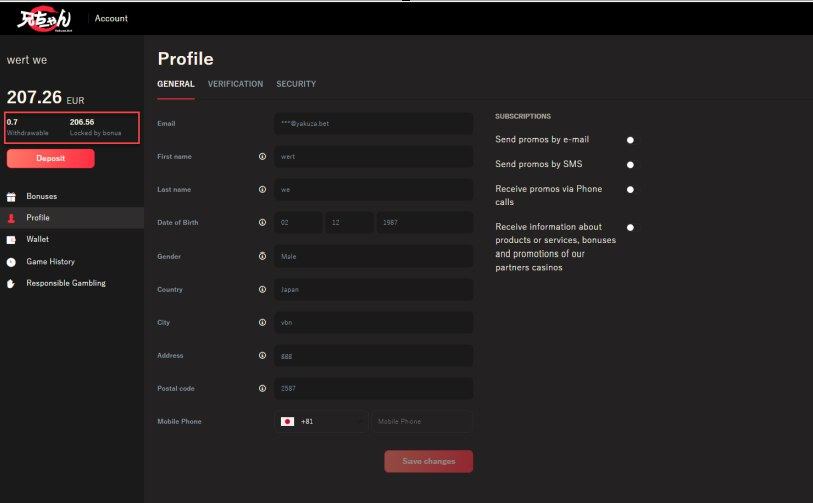Click the wallet icon in sidebar

[12, 240]
